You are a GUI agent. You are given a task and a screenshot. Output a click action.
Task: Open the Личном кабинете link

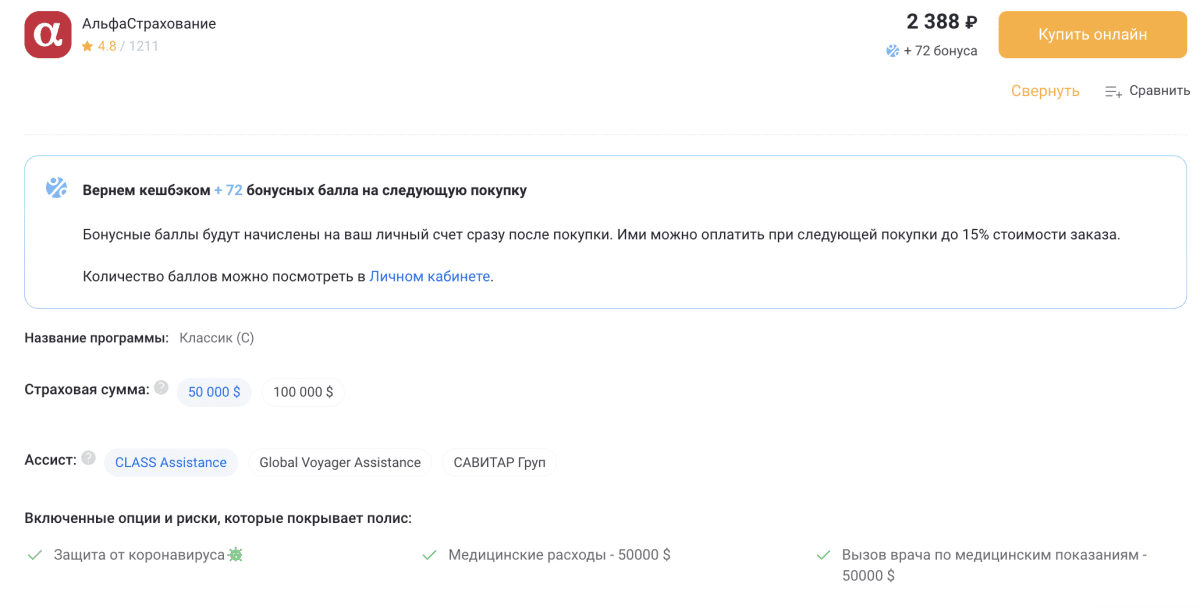tap(430, 276)
